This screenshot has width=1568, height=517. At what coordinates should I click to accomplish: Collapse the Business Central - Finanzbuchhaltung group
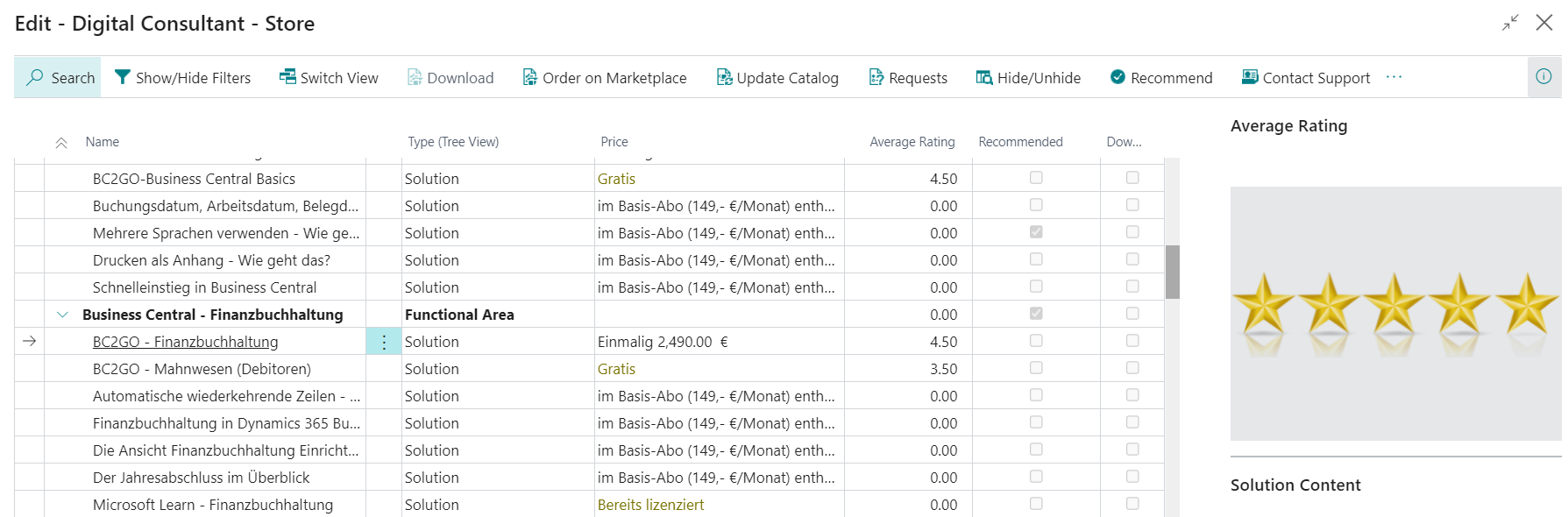(x=62, y=315)
